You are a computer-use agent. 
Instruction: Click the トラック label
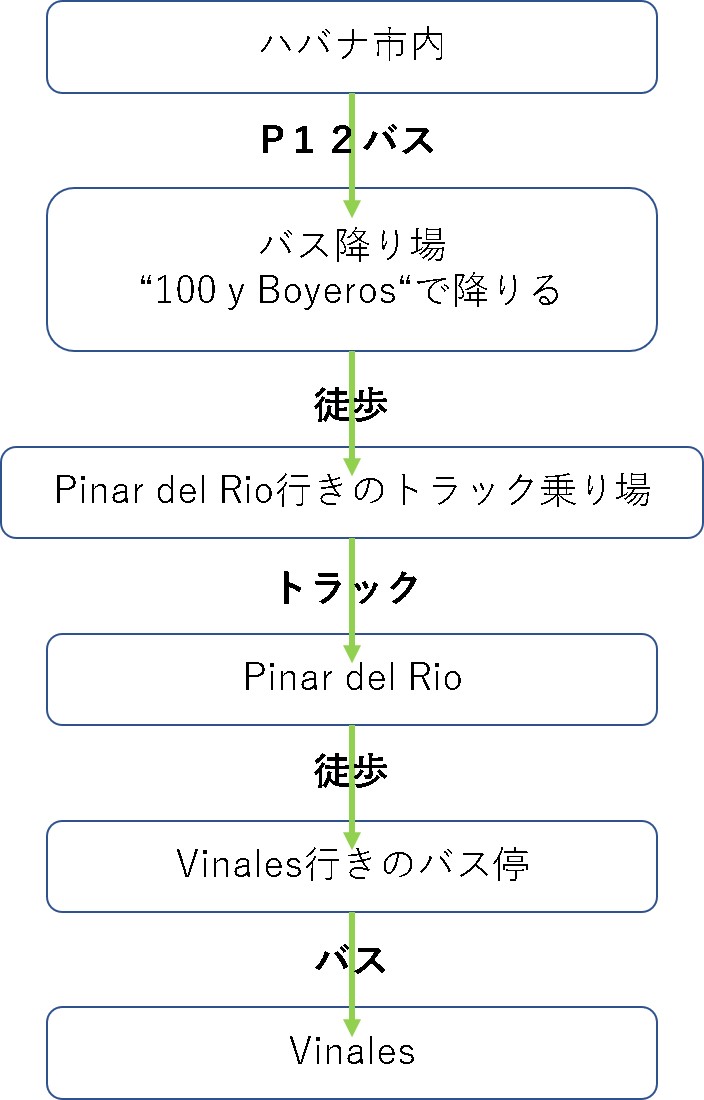(348, 587)
